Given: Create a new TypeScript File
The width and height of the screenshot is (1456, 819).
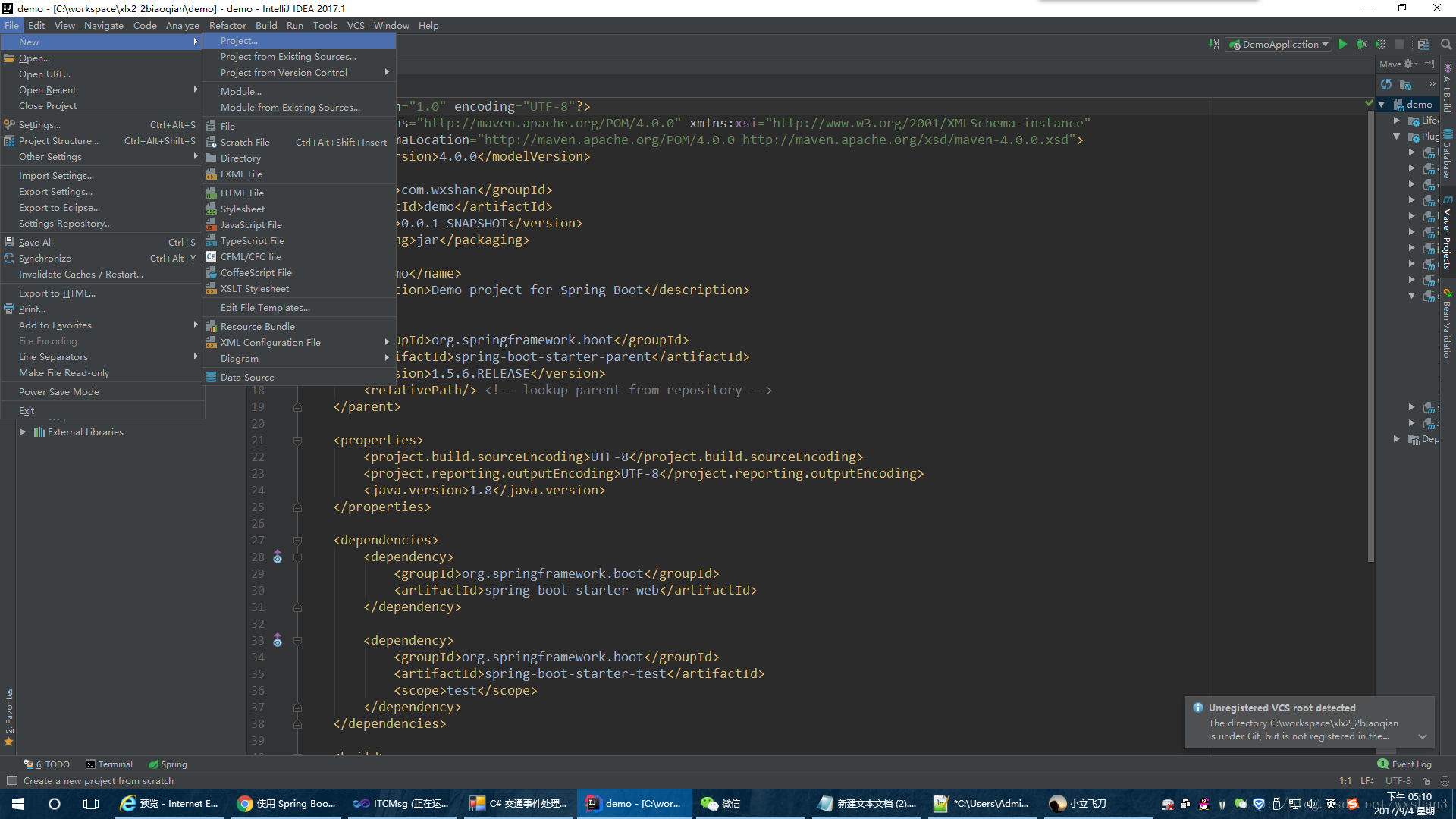Looking at the screenshot, I should [x=300, y=241].
